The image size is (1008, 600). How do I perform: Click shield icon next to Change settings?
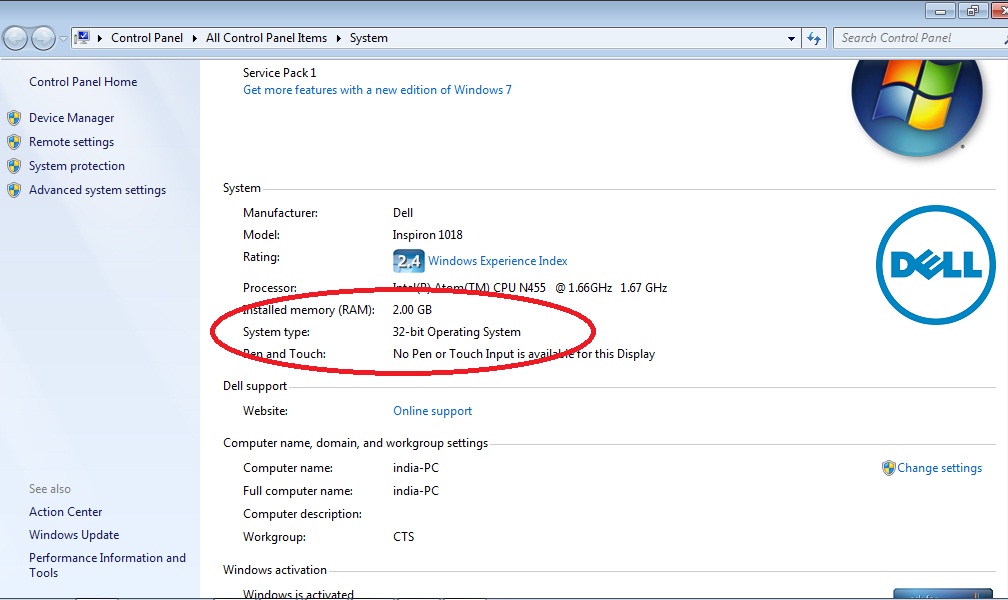pos(888,468)
